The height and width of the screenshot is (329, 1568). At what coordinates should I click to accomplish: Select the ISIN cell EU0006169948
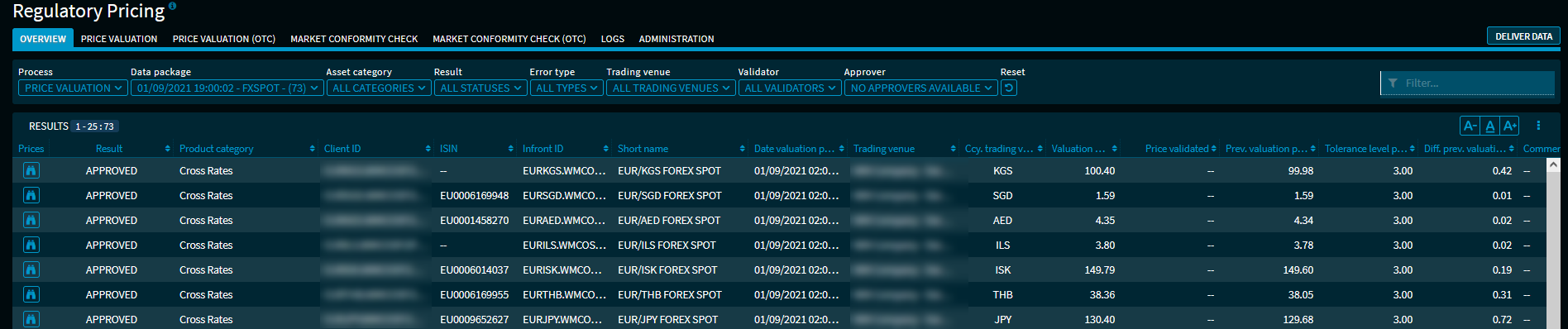tap(474, 196)
